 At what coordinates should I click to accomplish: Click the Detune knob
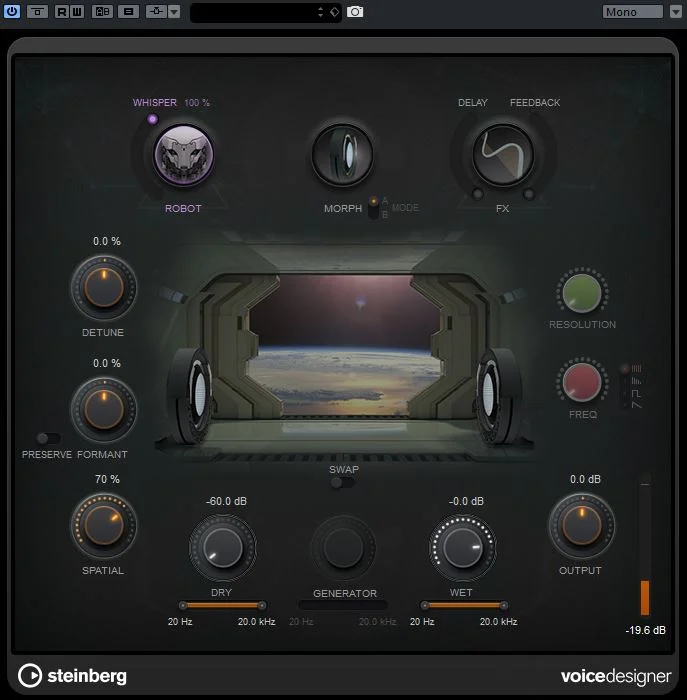[x=104, y=287]
